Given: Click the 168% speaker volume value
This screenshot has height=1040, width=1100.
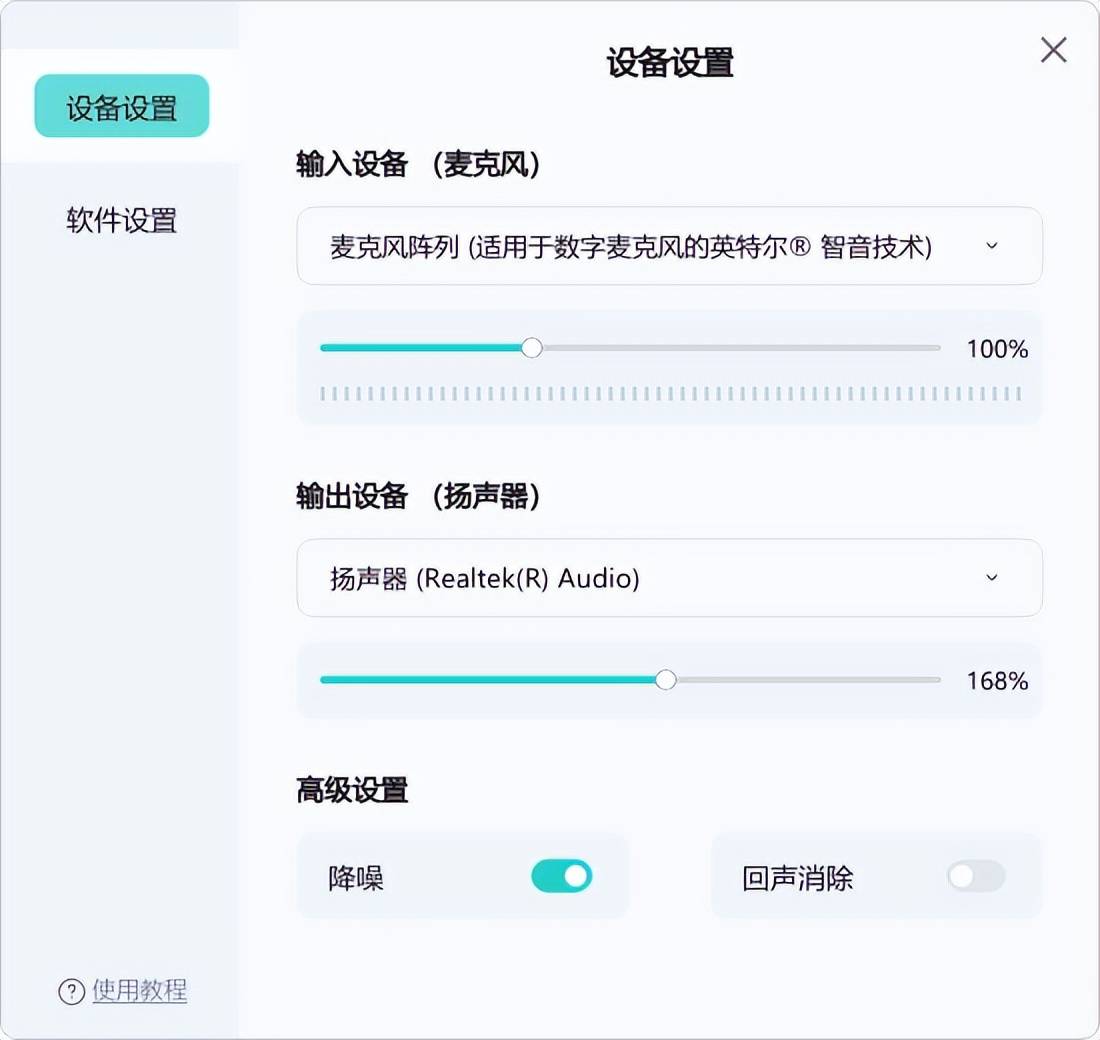Looking at the screenshot, I should point(997,681).
